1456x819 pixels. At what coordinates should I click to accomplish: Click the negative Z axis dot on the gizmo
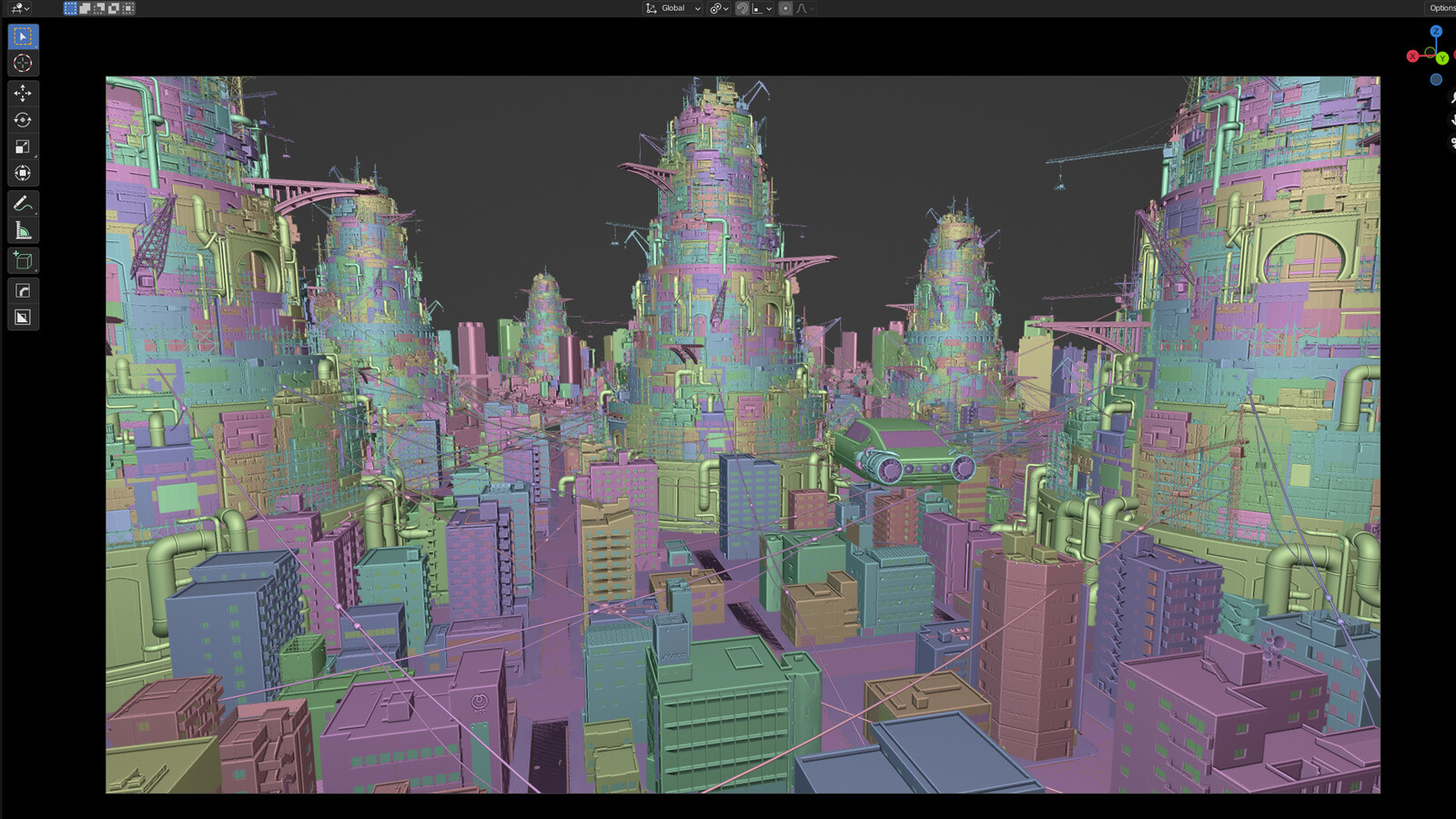[x=1436, y=79]
